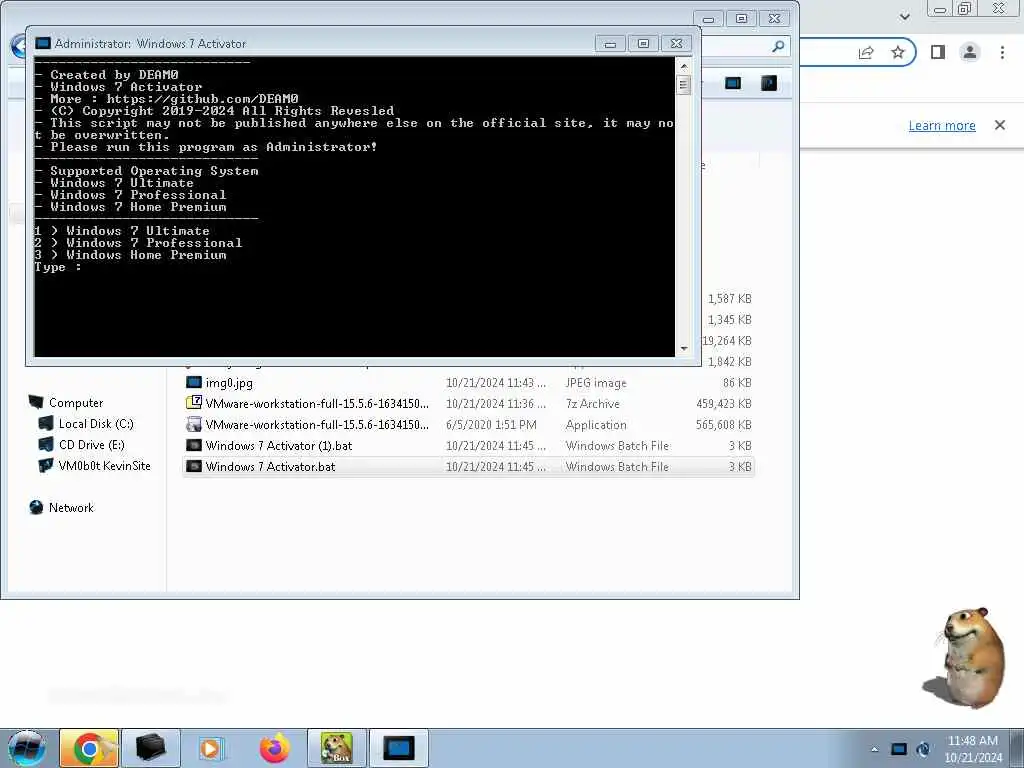Image resolution: width=1024 pixels, height=768 pixels.
Task: Open Chrome's three-dot menu
Action: (1002, 52)
